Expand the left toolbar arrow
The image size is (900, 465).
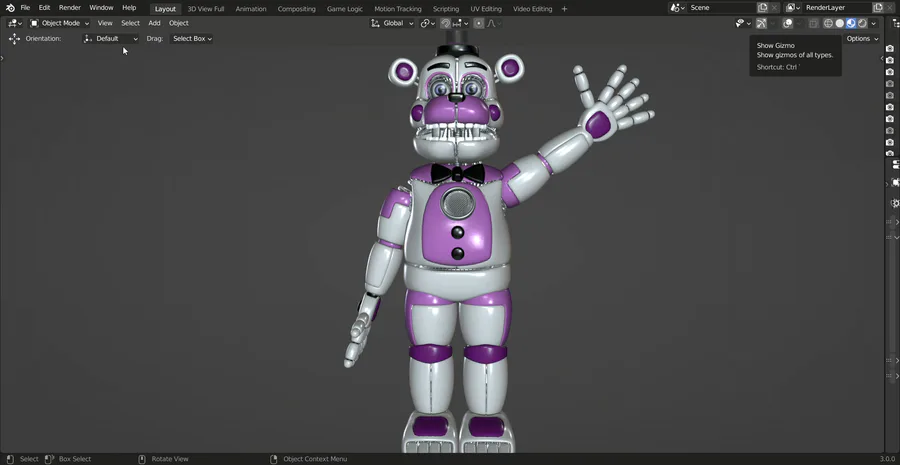(2, 58)
